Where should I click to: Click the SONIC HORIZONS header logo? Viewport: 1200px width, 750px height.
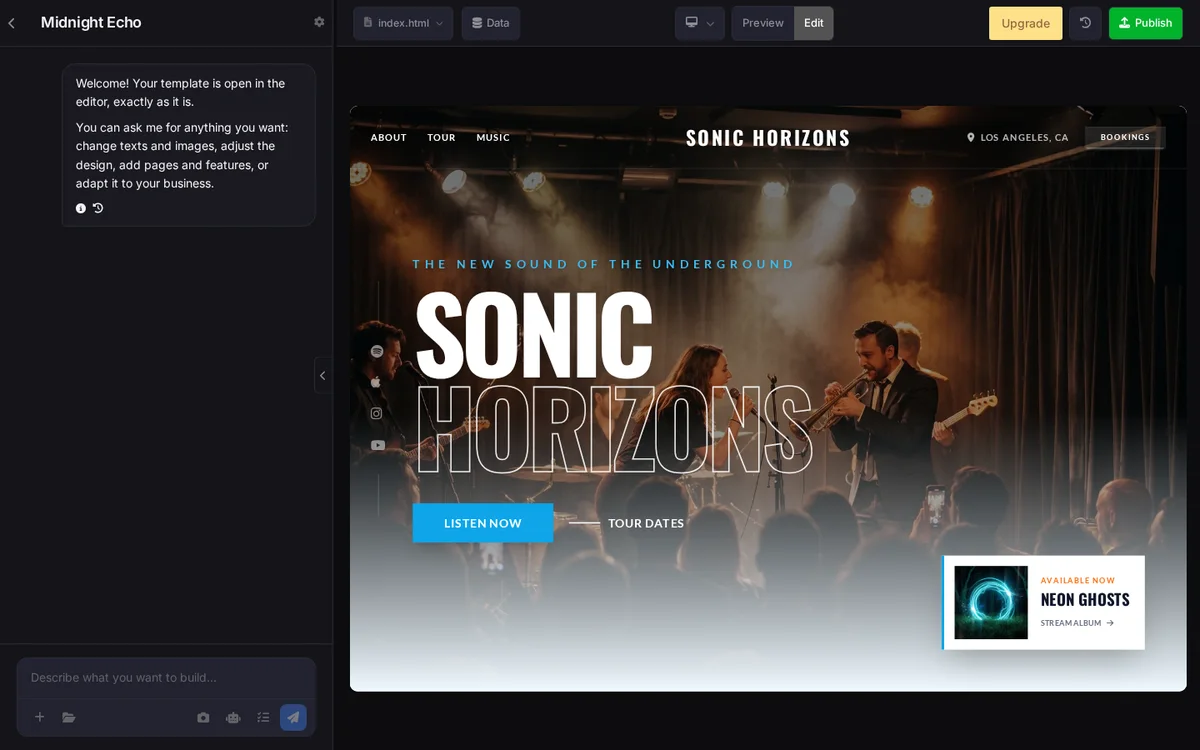[x=768, y=138]
